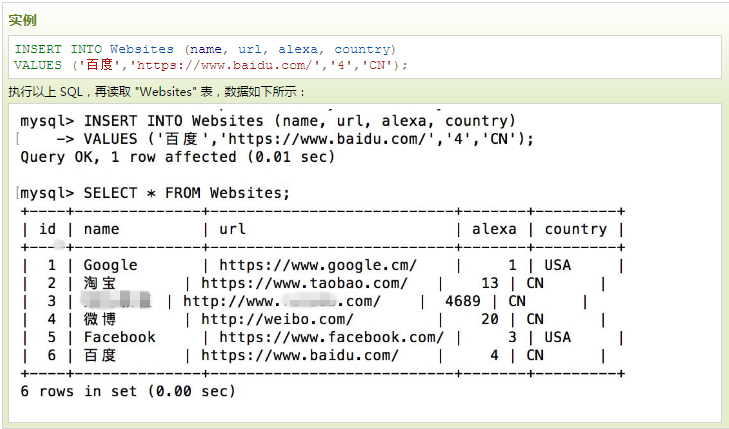
Task: Click the USA cell in Facebook row
Action: 557,337
